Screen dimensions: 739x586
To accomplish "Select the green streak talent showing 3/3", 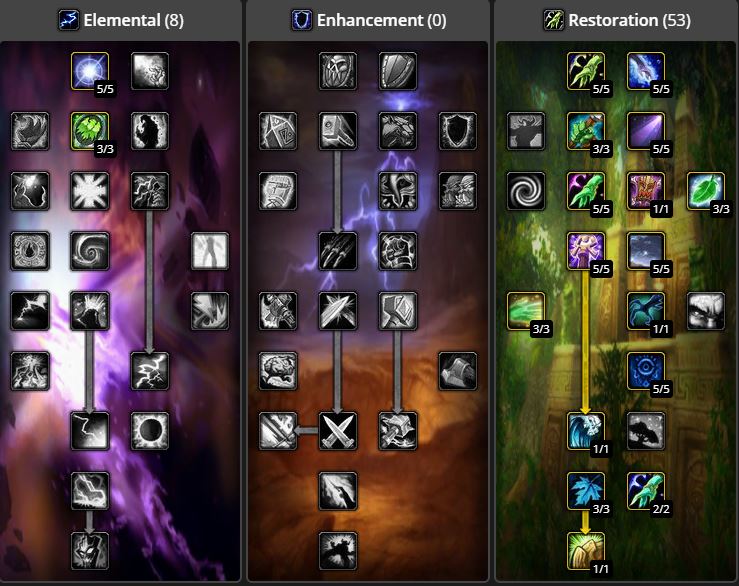I will pos(526,311).
